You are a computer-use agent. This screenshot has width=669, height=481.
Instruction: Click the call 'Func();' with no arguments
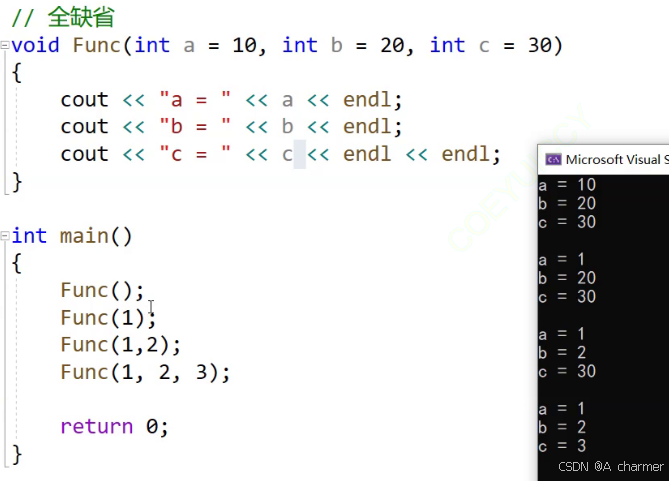pos(103,290)
